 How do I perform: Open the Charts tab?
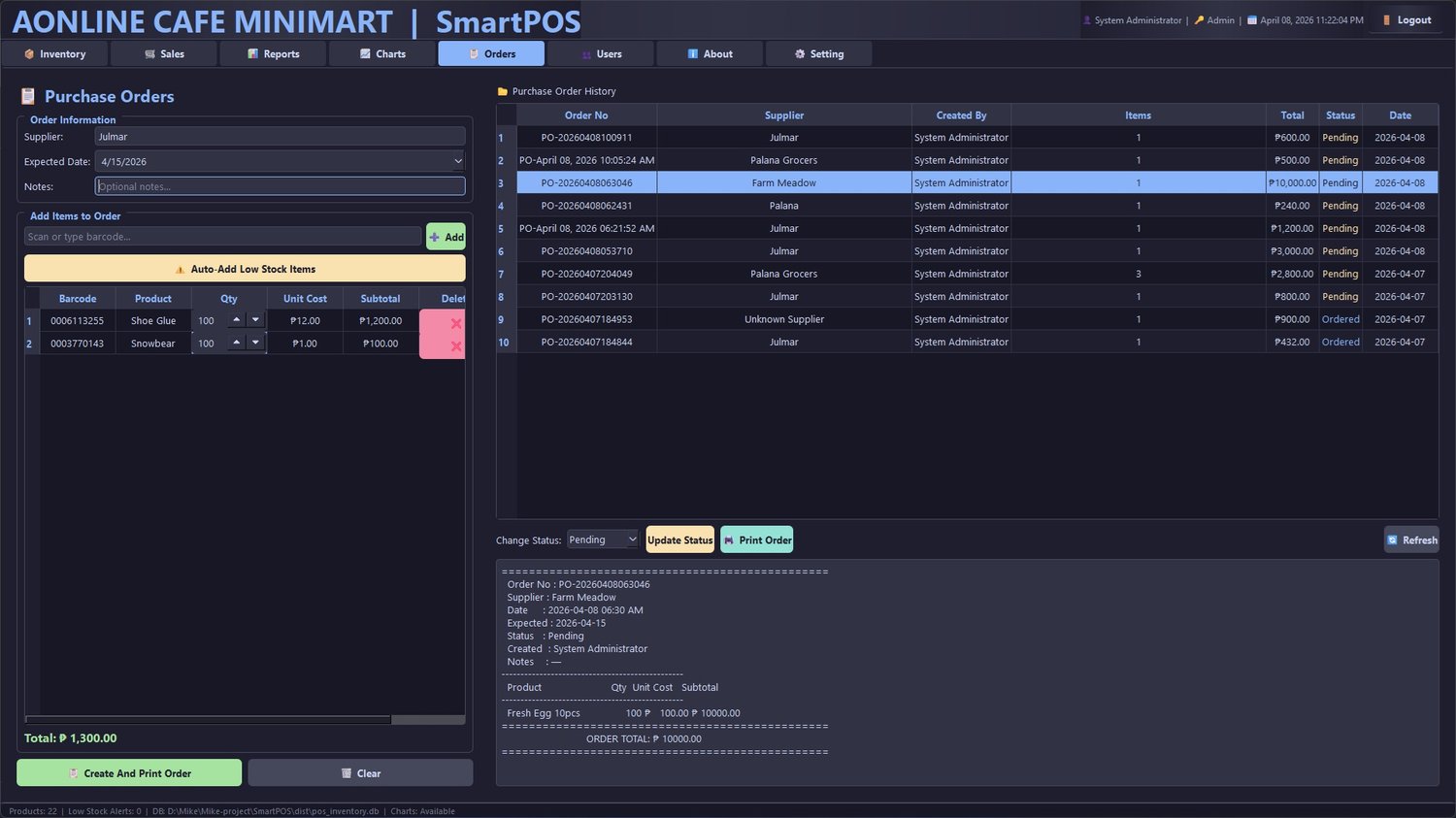382,53
